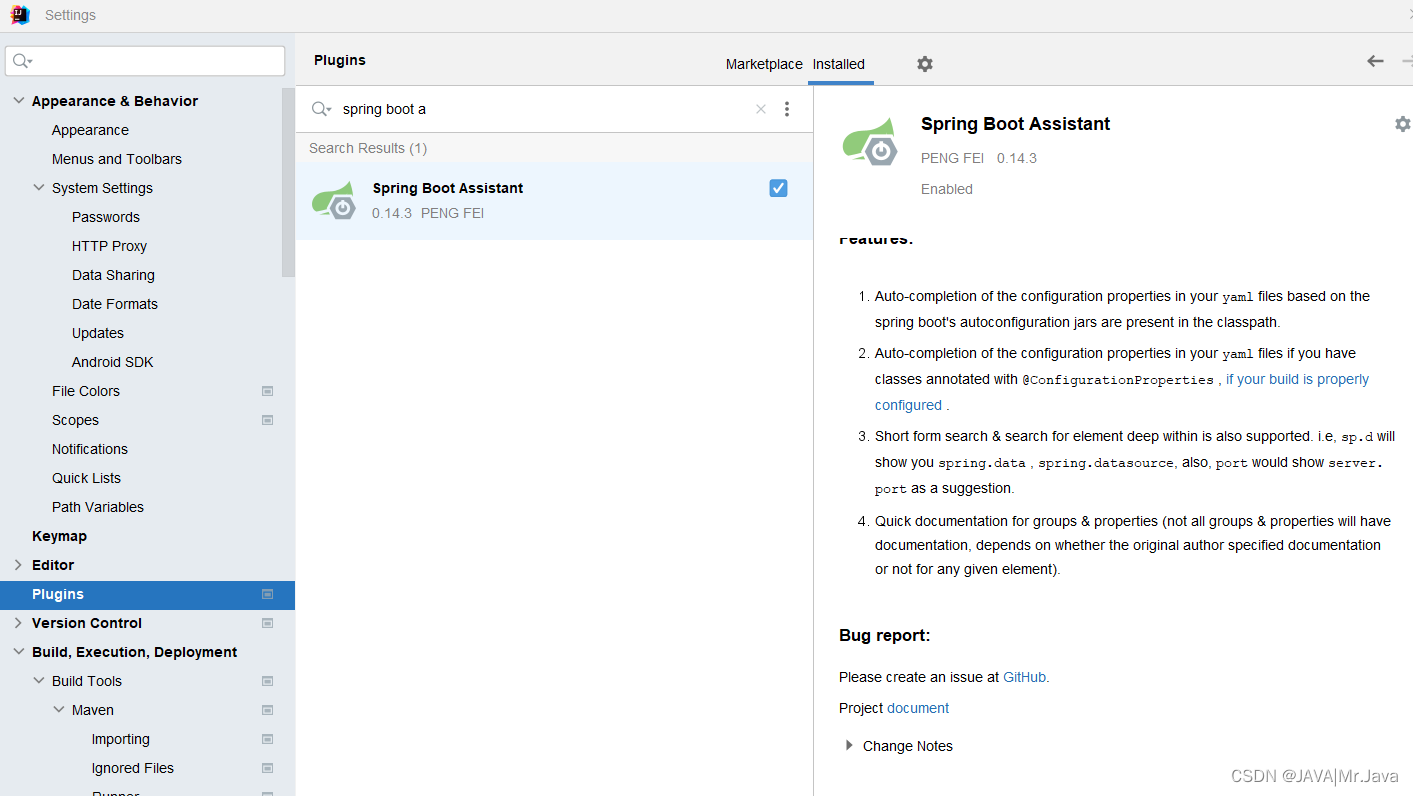Switch to the Marketplace tab
The height and width of the screenshot is (796, 1413).
[764, 64]
